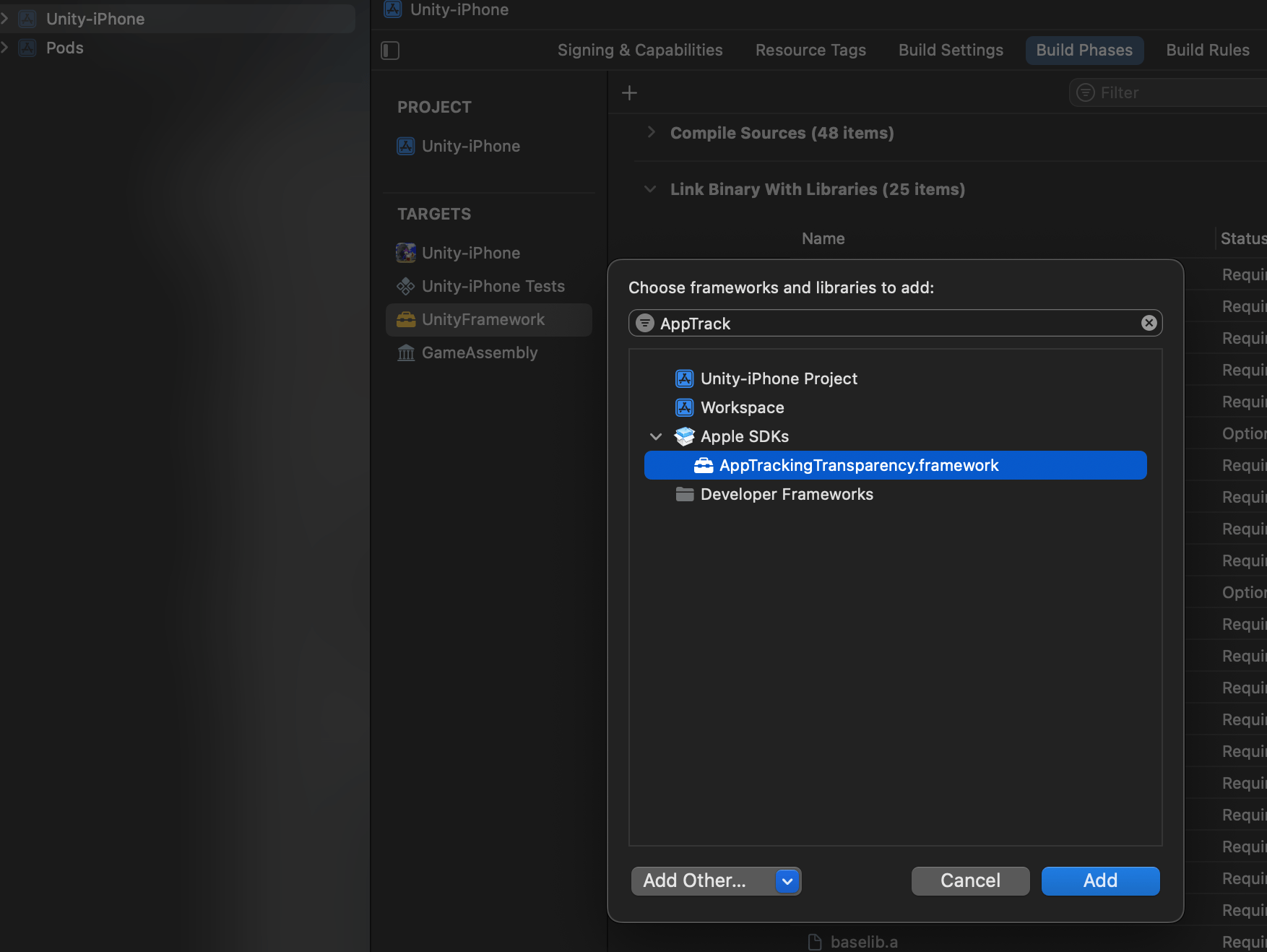
Task: Click the GameAssembly library building icon
Action: click(x=406, y=352)
